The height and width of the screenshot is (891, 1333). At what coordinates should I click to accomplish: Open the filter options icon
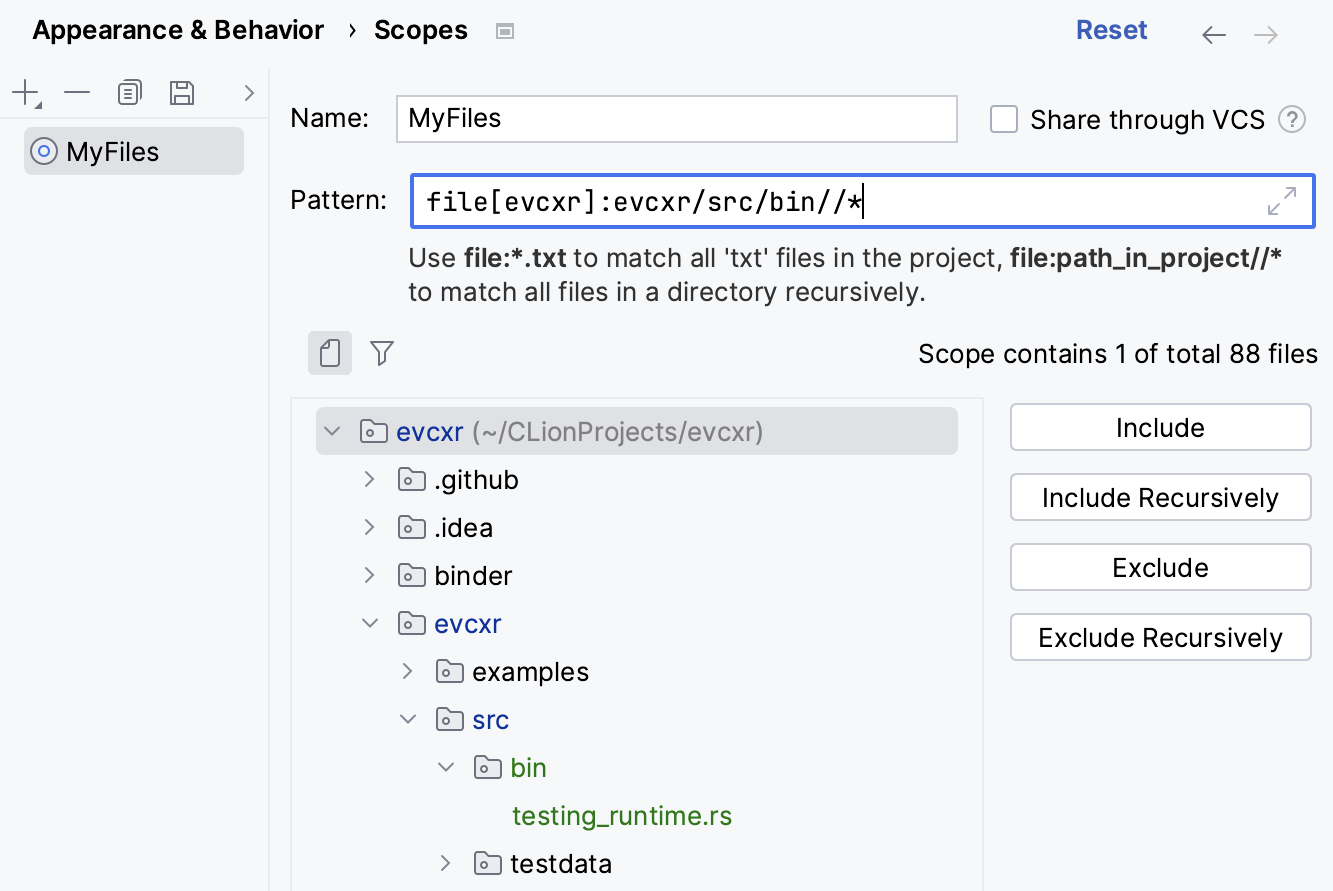(x=381, y=353)
